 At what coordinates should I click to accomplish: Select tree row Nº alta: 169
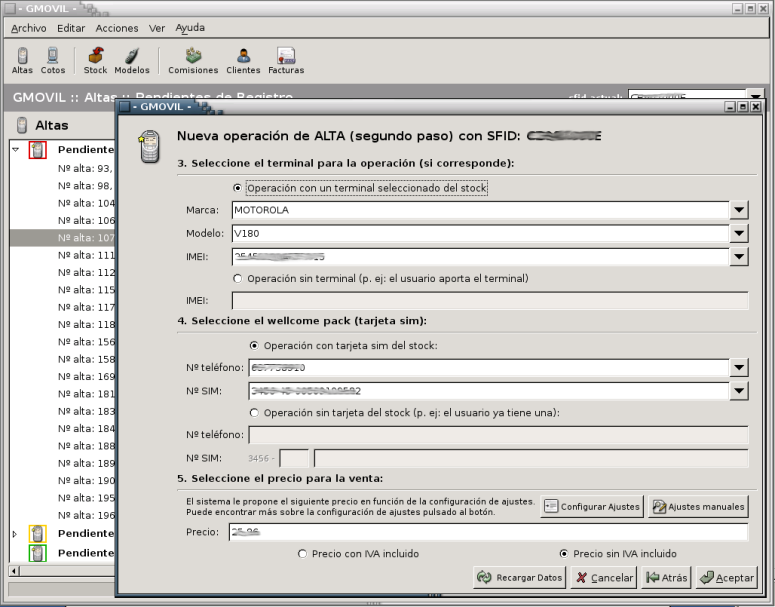pyautogui.click(x=86, y=376)
